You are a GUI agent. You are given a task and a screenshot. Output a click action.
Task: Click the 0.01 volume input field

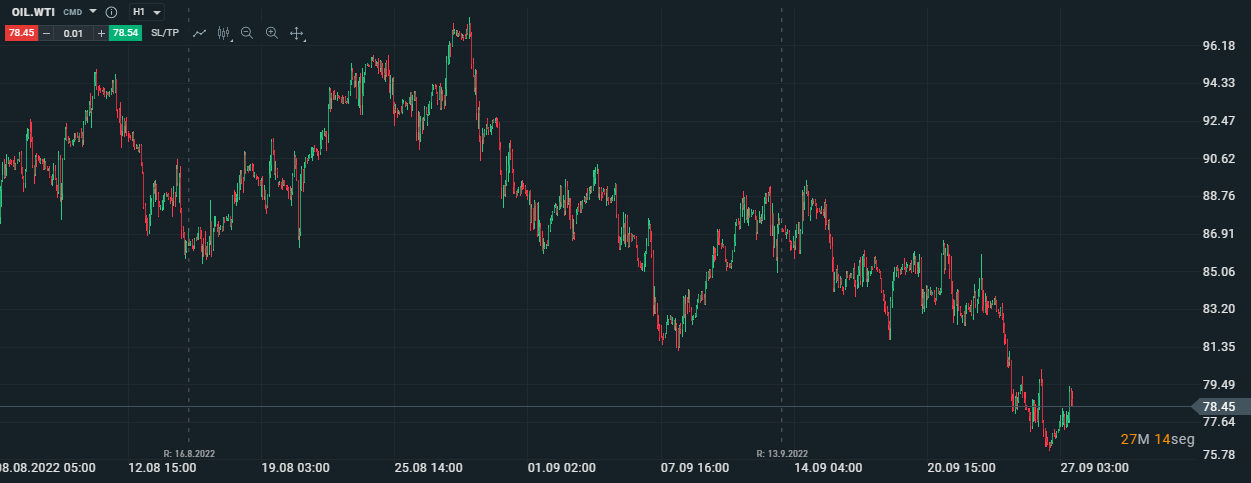pyautogui.click(x=73, y=33)
